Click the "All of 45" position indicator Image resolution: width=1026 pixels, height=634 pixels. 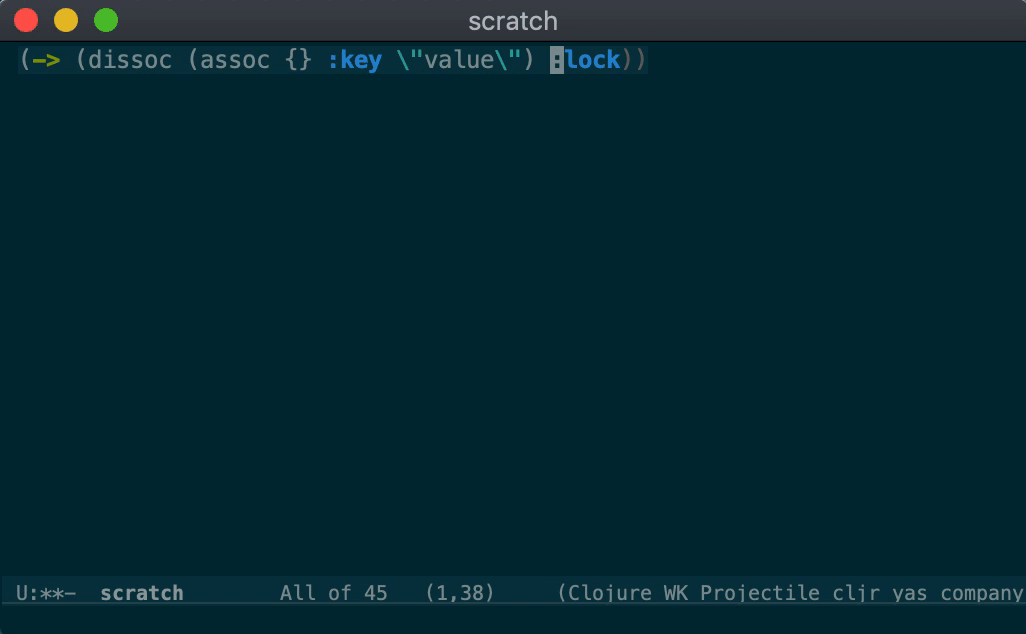333,593
